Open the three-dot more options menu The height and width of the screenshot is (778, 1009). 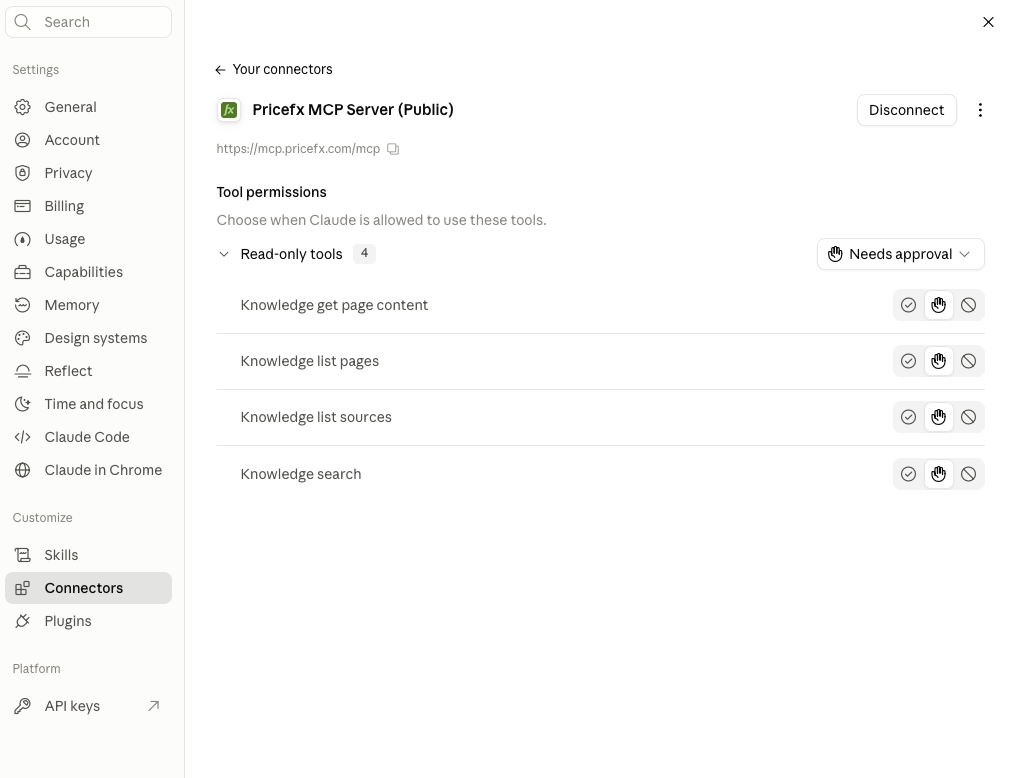[980, 110]
